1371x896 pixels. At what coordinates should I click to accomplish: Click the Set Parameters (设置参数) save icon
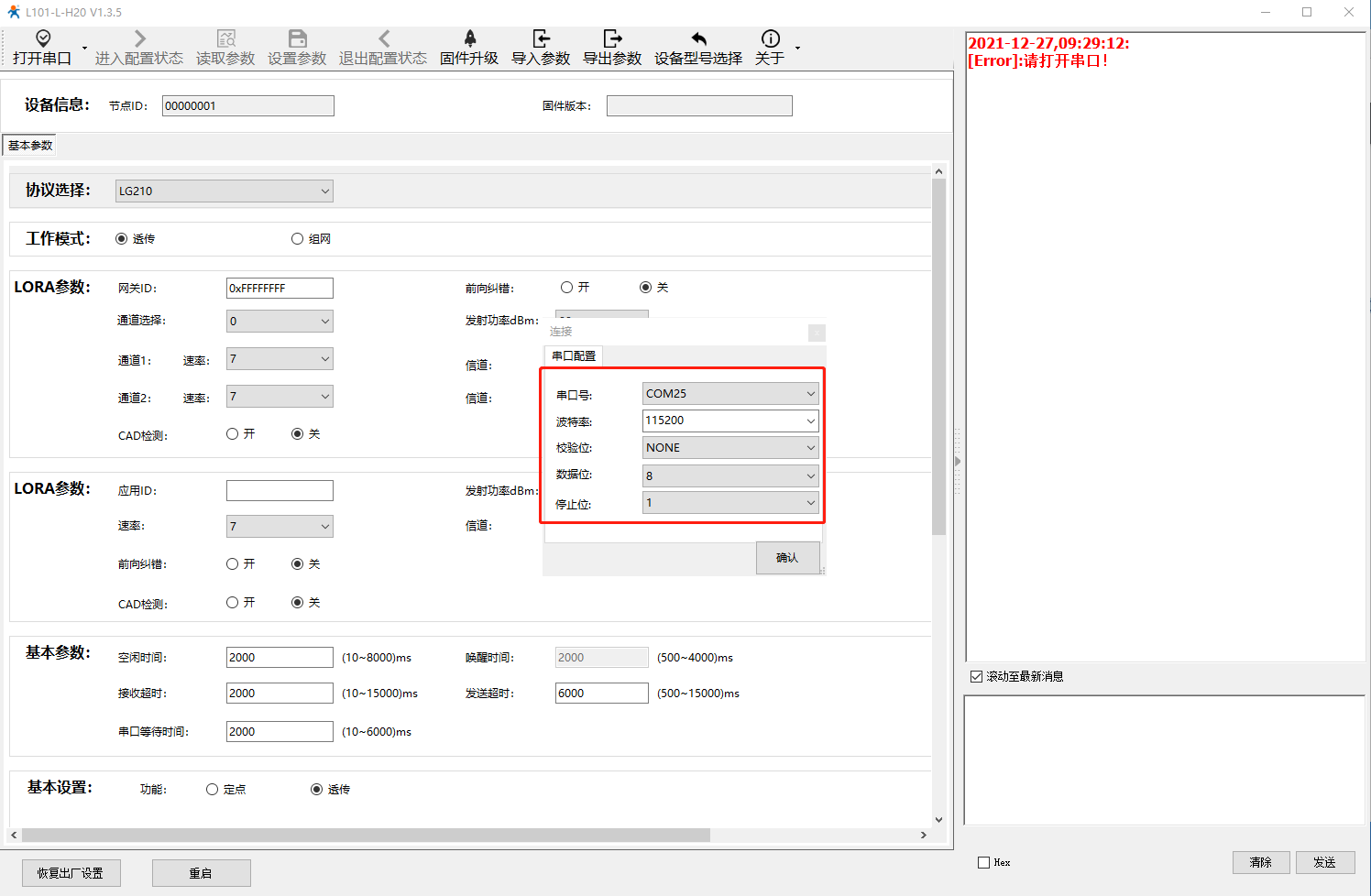[x=297, y=38]
